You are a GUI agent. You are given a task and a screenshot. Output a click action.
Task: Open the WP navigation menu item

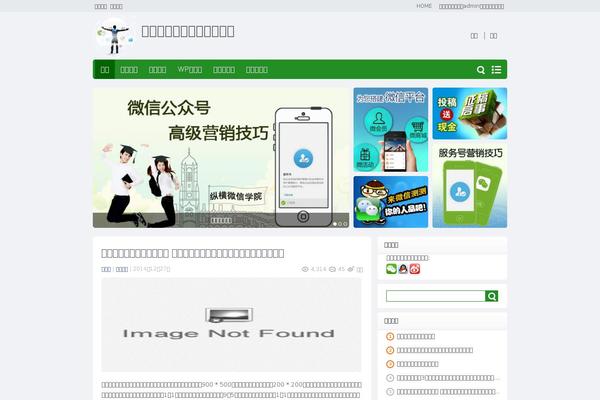click(190, 70)
